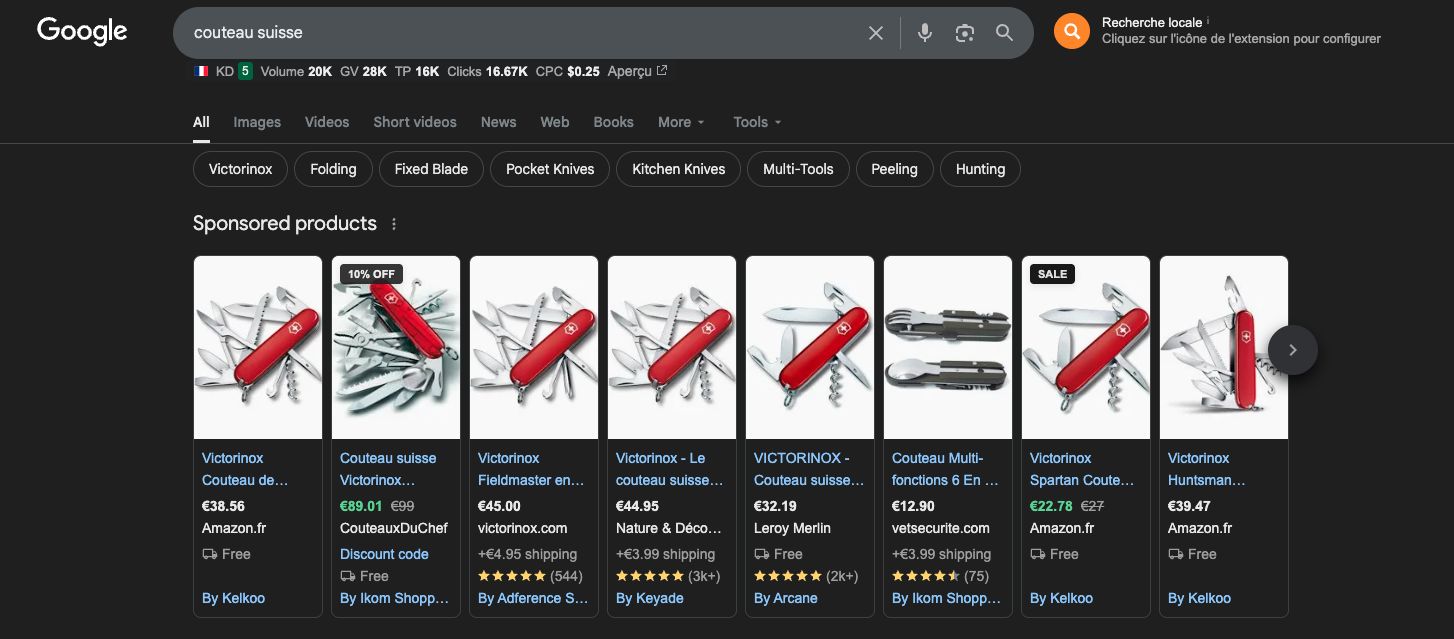The image size is (1454, 639).
Task: Select the All results tab
Action: coord(201,122)
